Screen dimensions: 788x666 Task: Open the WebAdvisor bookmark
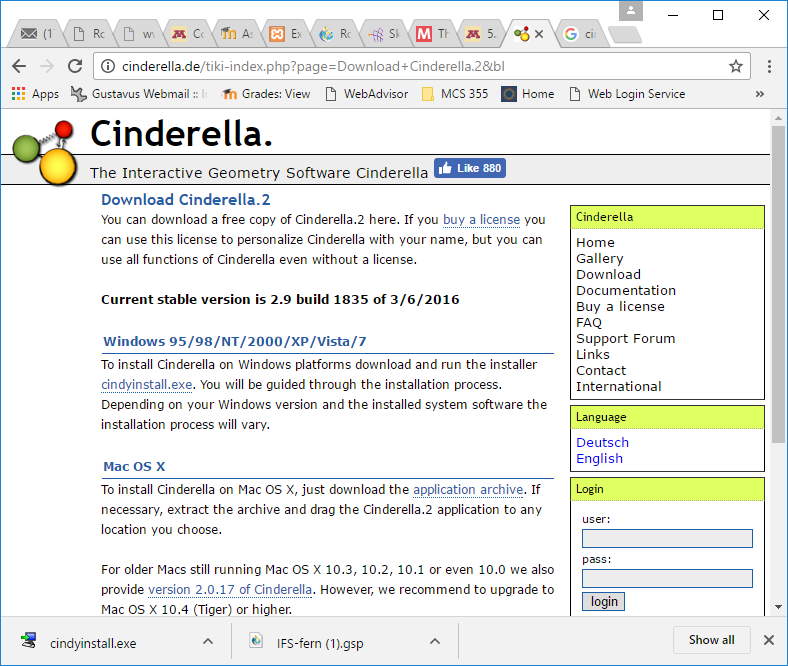pos(366,94)
